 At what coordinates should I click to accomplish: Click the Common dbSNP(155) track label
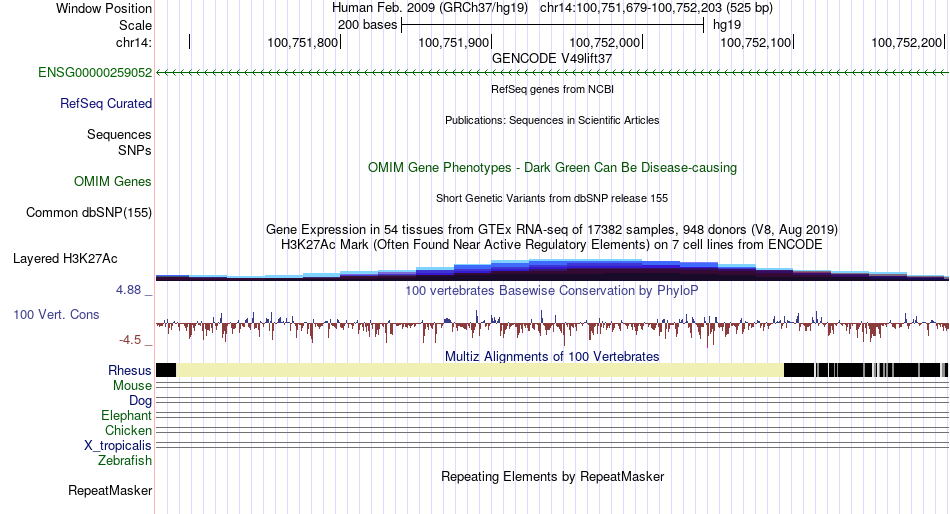point(89,213)
